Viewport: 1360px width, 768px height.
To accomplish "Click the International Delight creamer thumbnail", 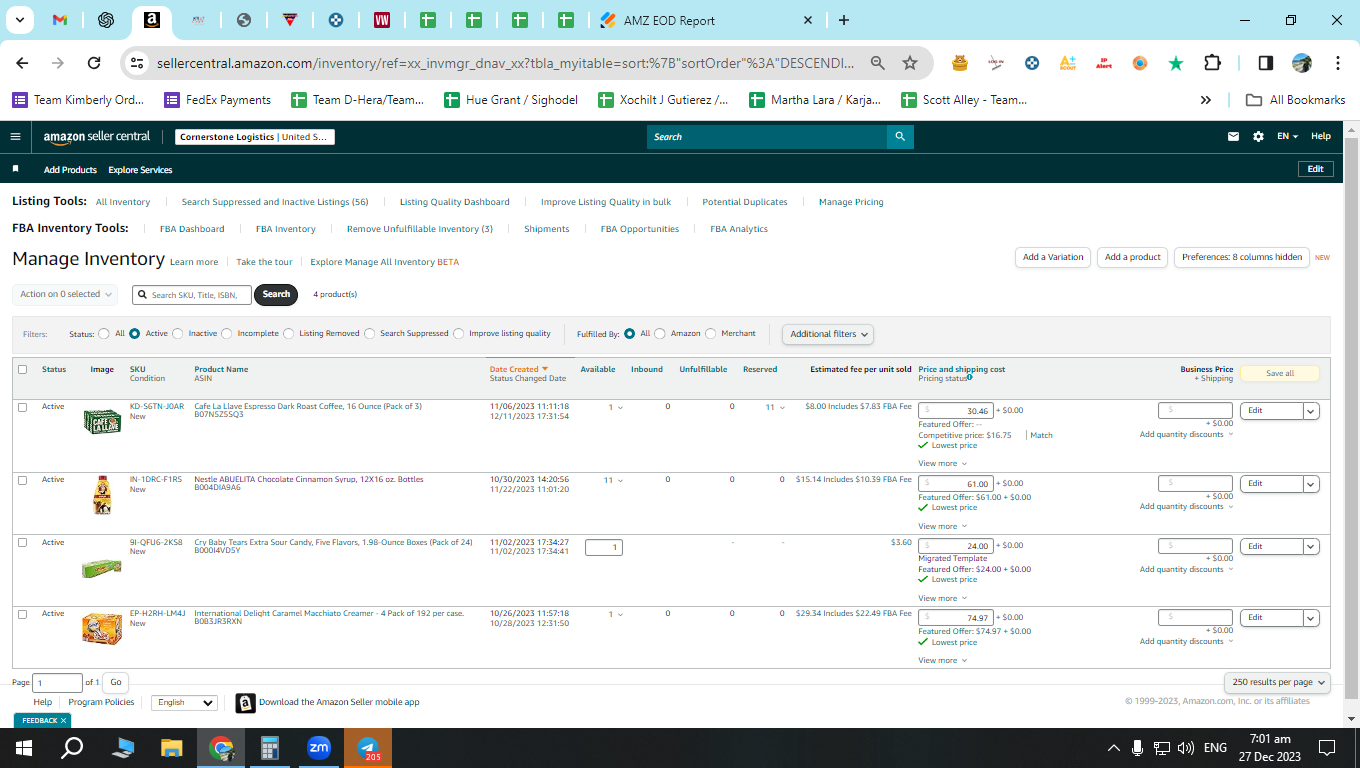I will 102,629.
